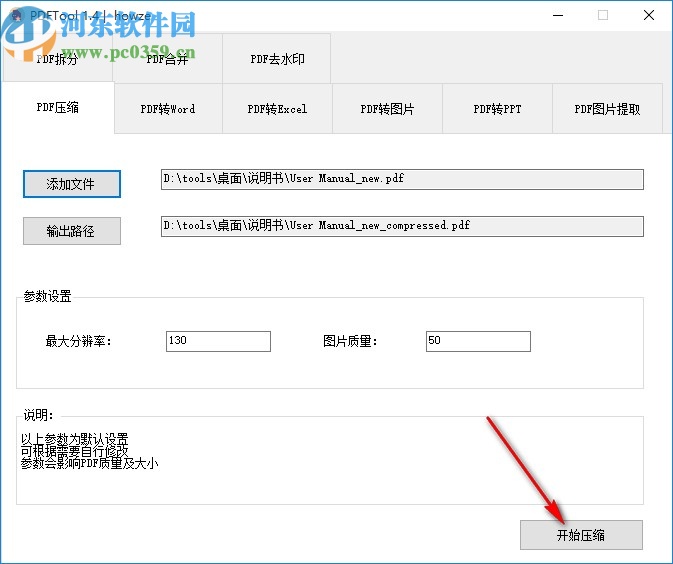
Task: Click the 最大分辨率 label
Action: point(78,341)
